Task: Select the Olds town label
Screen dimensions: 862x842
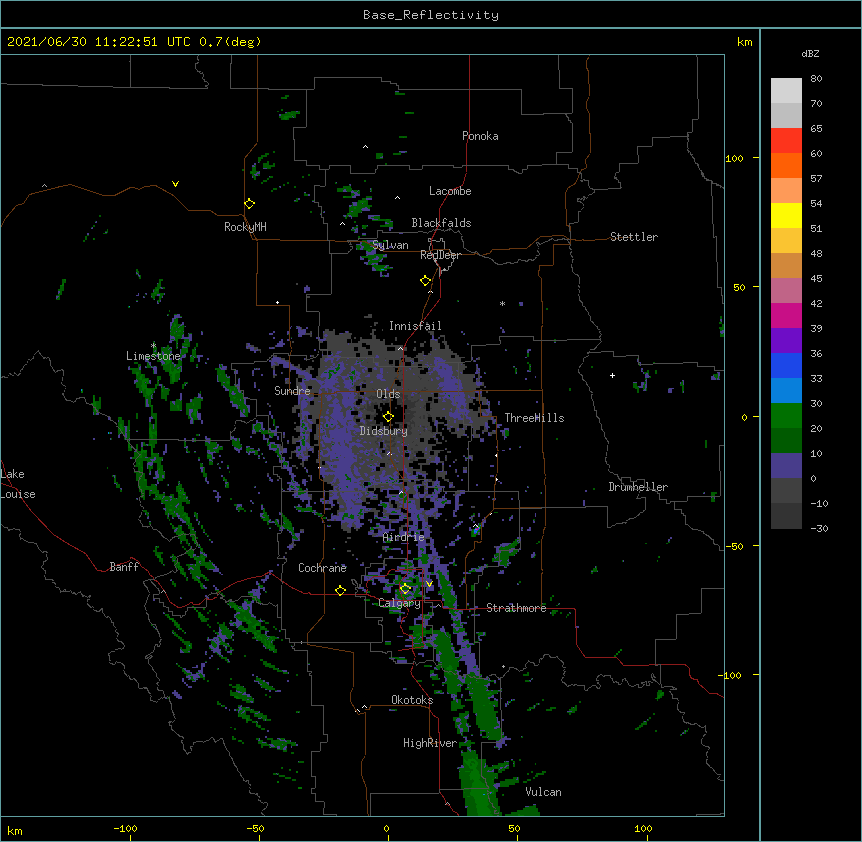Action: point(388,394)
